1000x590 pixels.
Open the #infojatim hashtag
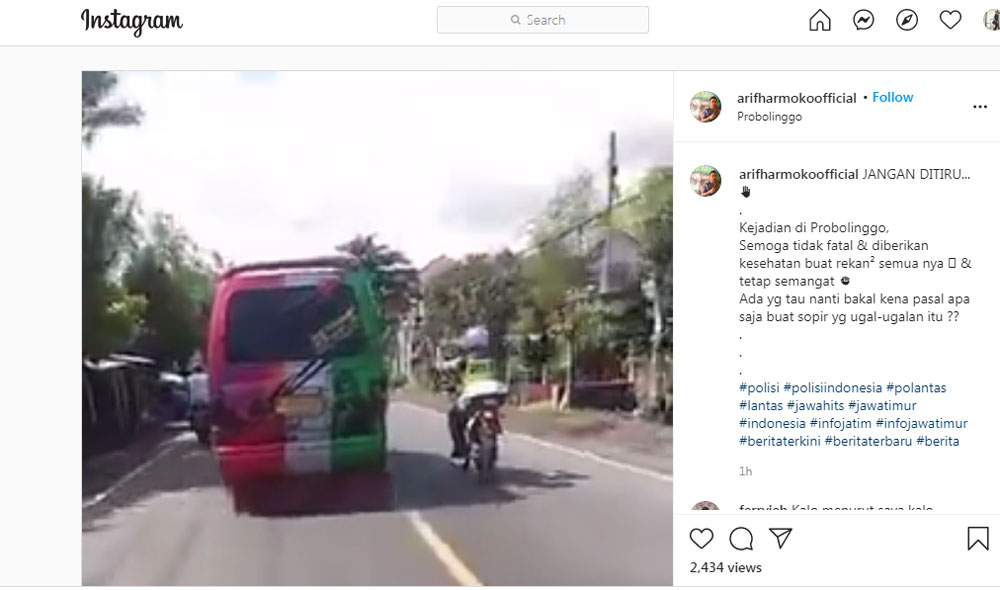(x=840, y=424)
